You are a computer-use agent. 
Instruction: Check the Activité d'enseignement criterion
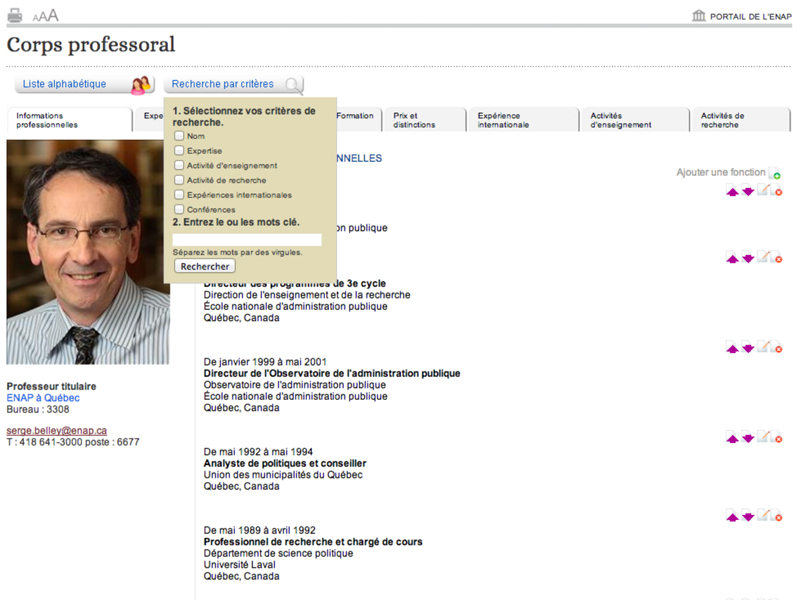pyautogui.click(x=179, y=165)
